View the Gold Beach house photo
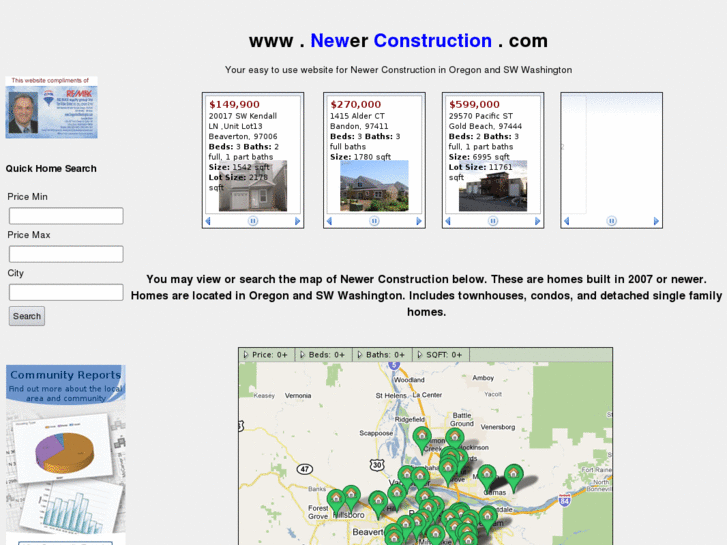Screen dimensions: 727x545 coord(493,186)
